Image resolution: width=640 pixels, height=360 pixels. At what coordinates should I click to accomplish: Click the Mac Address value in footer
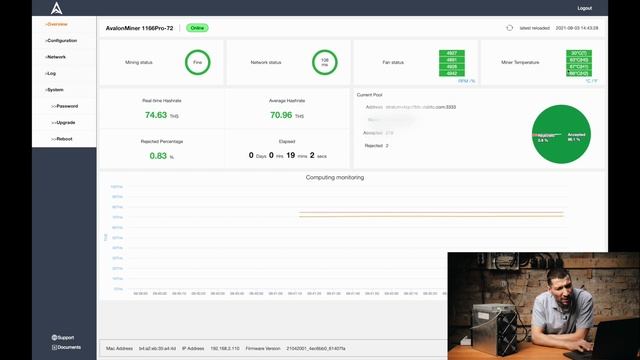click(x=157, y=349)
